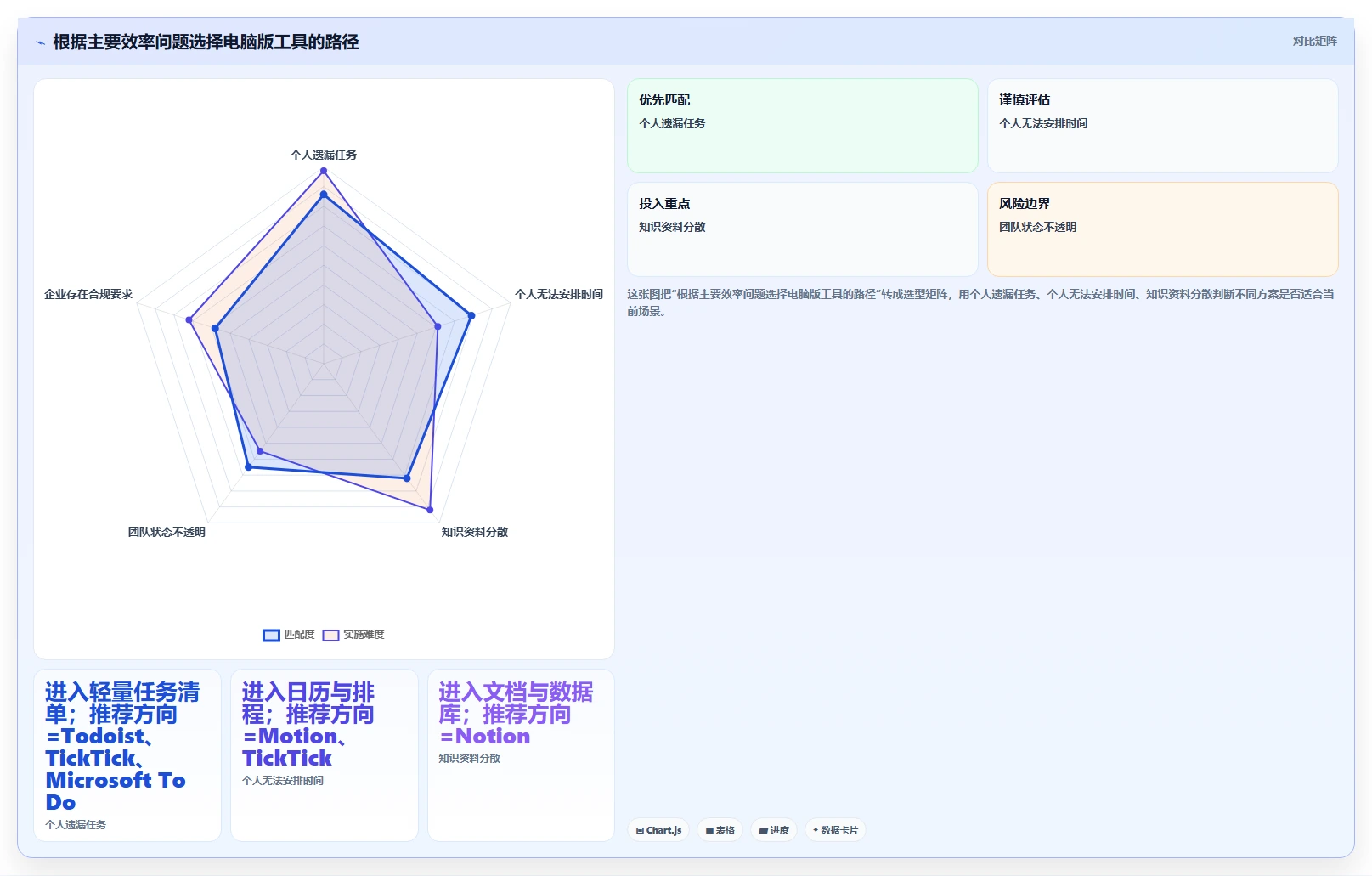Image resolution: width=1372 pixels, height=876 pixels.
Task: Click the 企业存在合规要求 radar axis label
Action: (88, 294)
